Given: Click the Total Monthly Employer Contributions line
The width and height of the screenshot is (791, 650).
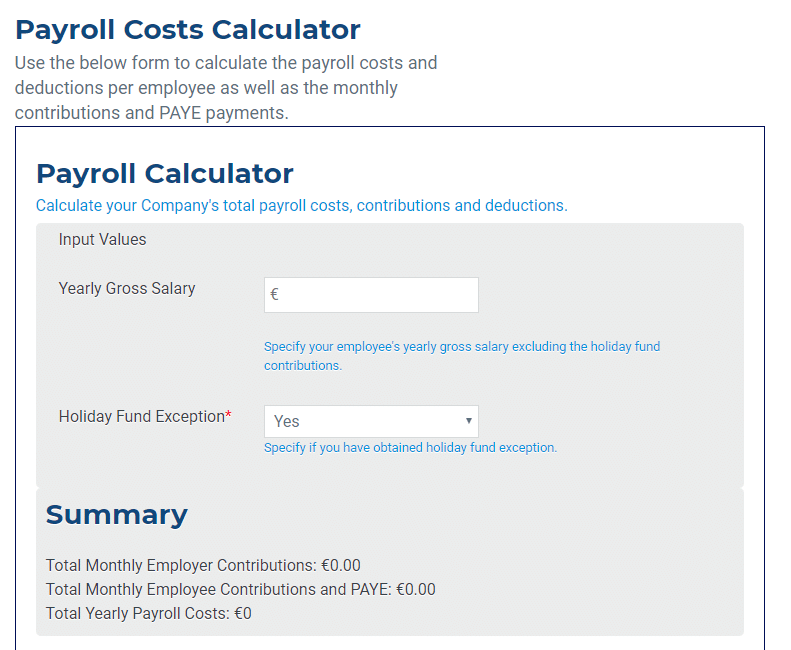Looking at the screenshot, I should coord(203,565).
